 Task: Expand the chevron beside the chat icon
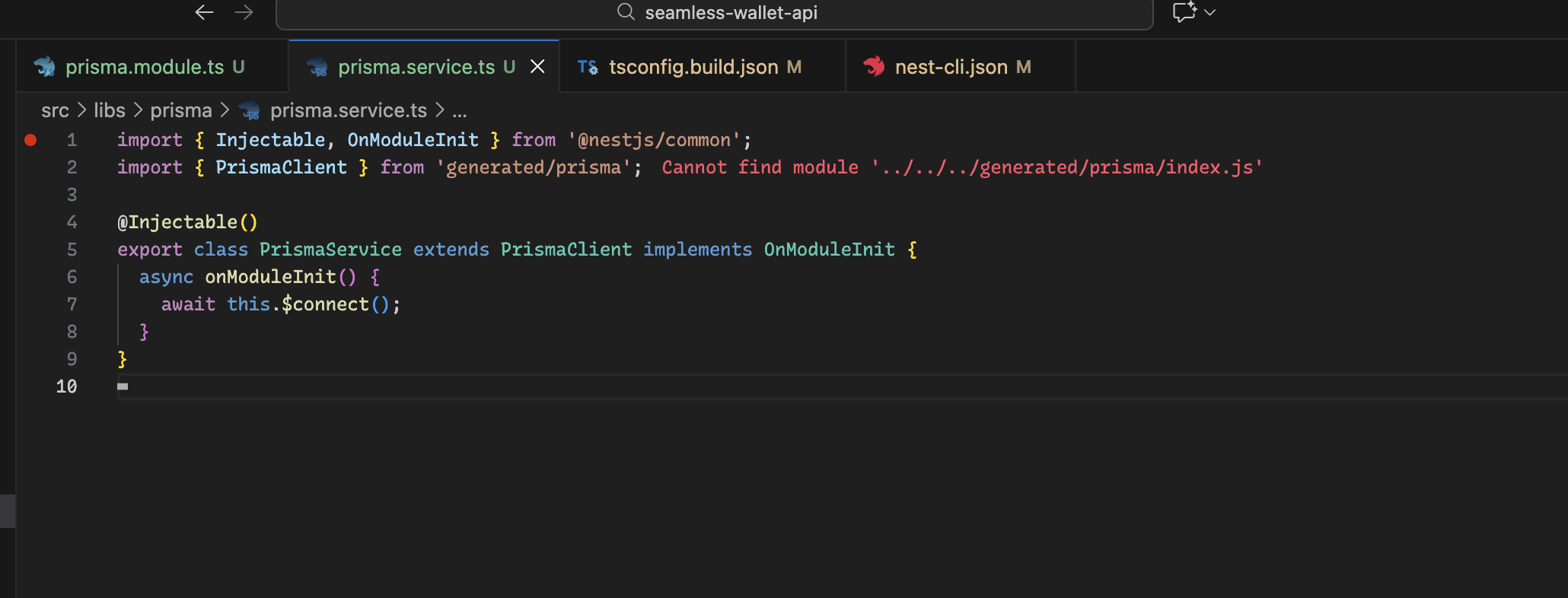[x=1210, y=12]
